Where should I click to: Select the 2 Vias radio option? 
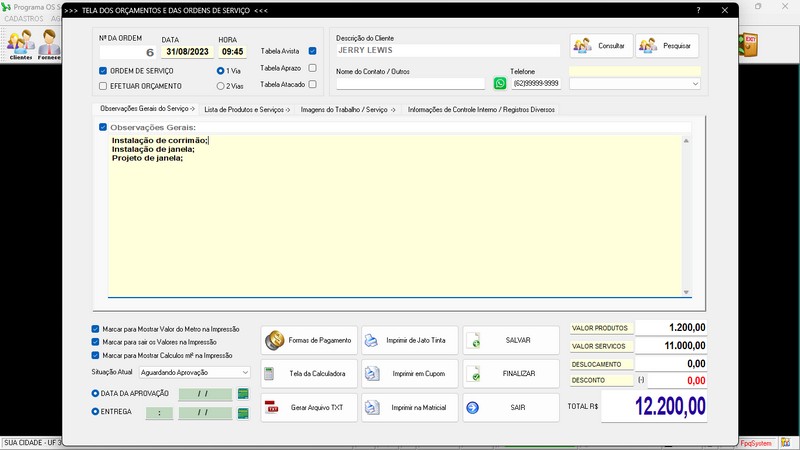(x=221, y=86)
